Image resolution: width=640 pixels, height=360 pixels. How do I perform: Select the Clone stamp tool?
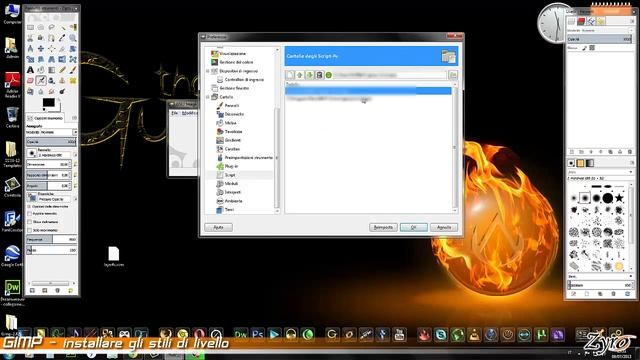click(62, 81)
